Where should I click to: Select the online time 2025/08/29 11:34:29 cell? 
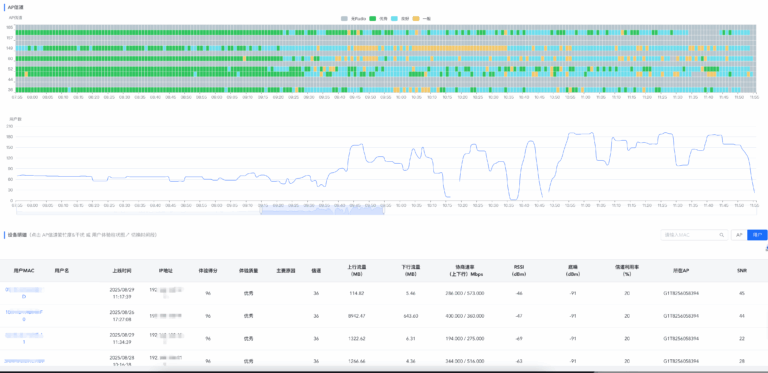(x=122, y=338)
